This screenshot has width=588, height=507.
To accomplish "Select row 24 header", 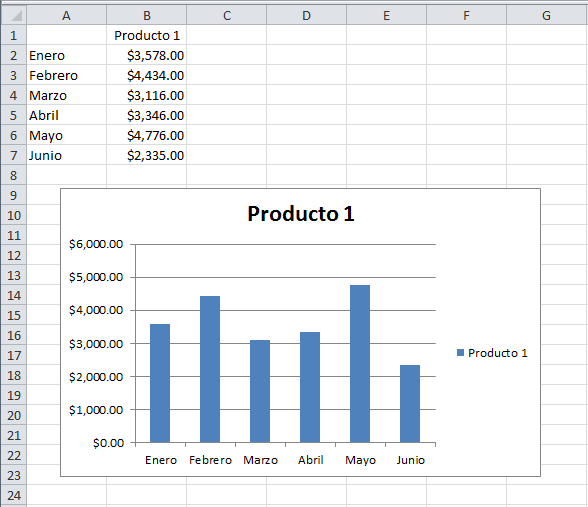I will pos(14,495).
